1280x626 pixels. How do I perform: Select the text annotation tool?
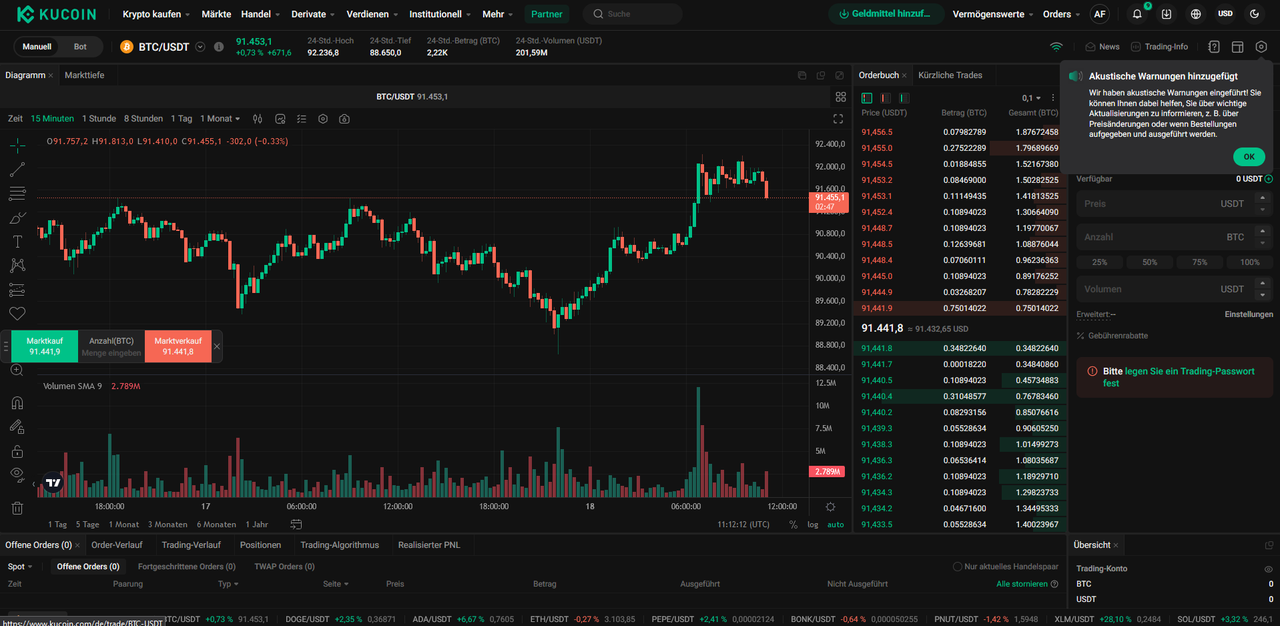[x=17, y=241]
